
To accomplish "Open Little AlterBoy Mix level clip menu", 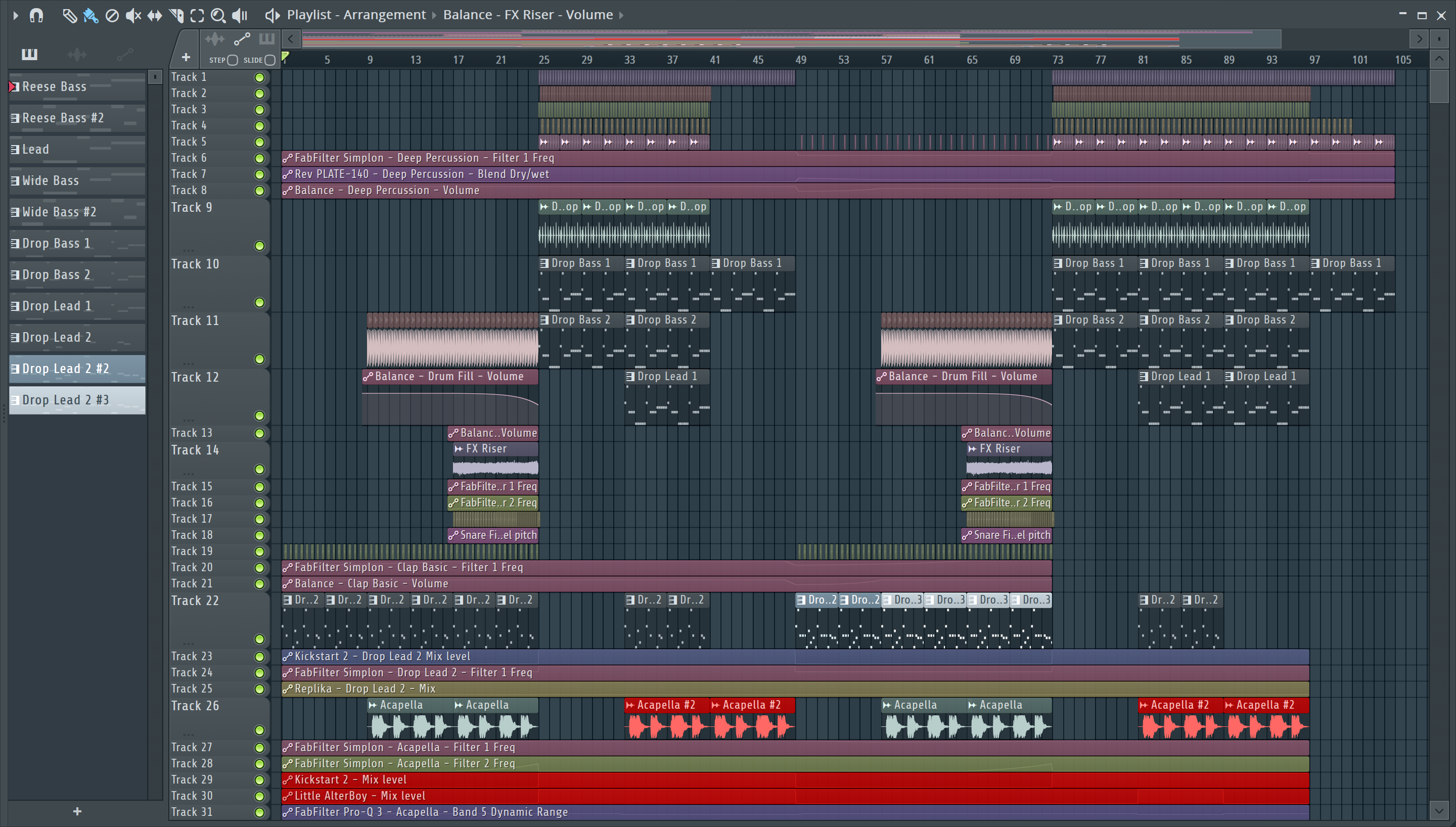I will [x=288, y=796].
